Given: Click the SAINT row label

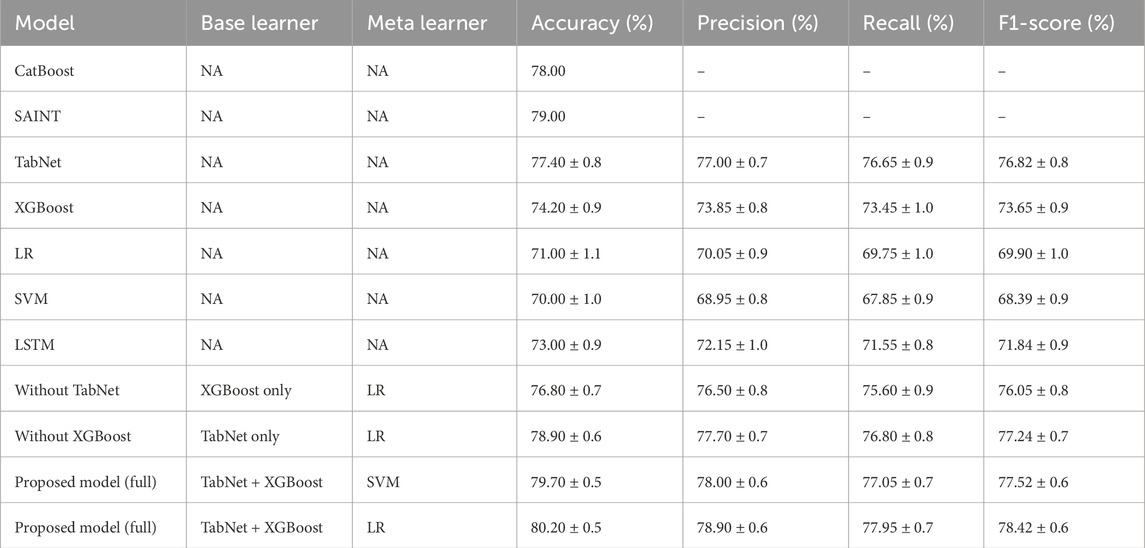Looking at the screenshot, I should [x=36, y=116].
